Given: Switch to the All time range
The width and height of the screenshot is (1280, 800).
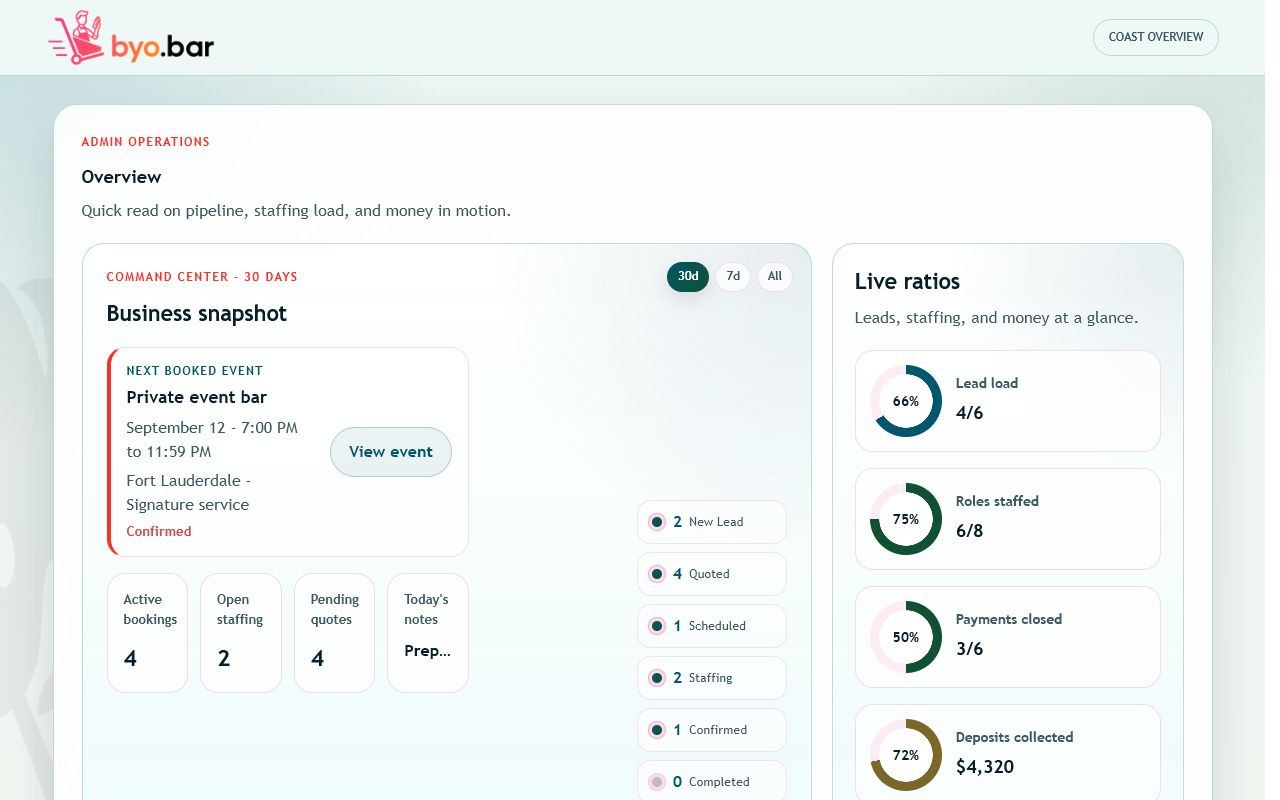Looking at the screenshot, I should [x=775, y=277].
